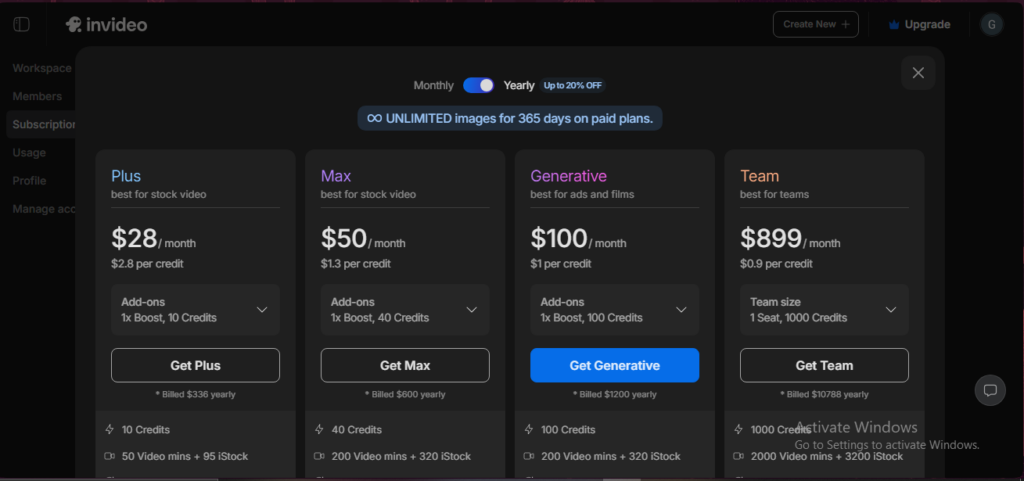1024x481 pixels.
Task: Select Yearly billing label
Action: click(x=519, y=86)
